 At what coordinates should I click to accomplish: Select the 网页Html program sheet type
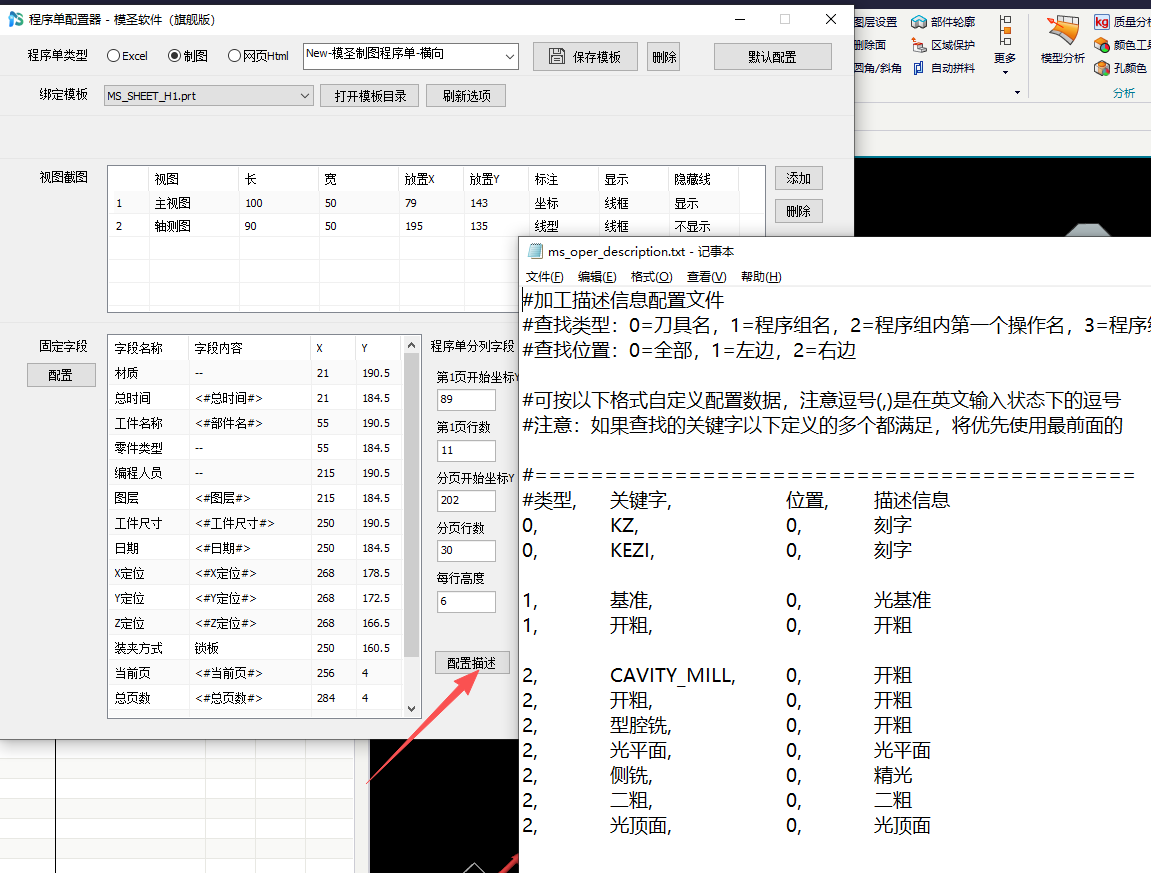(258, 56)
